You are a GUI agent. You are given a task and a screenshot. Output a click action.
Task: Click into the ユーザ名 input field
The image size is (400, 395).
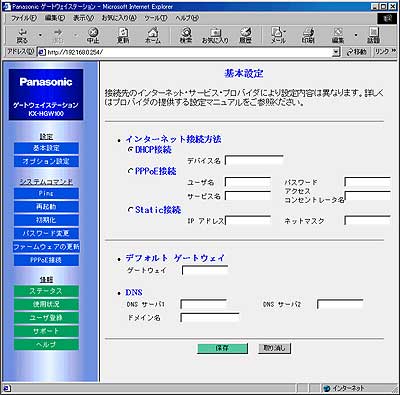coord(248,182)
